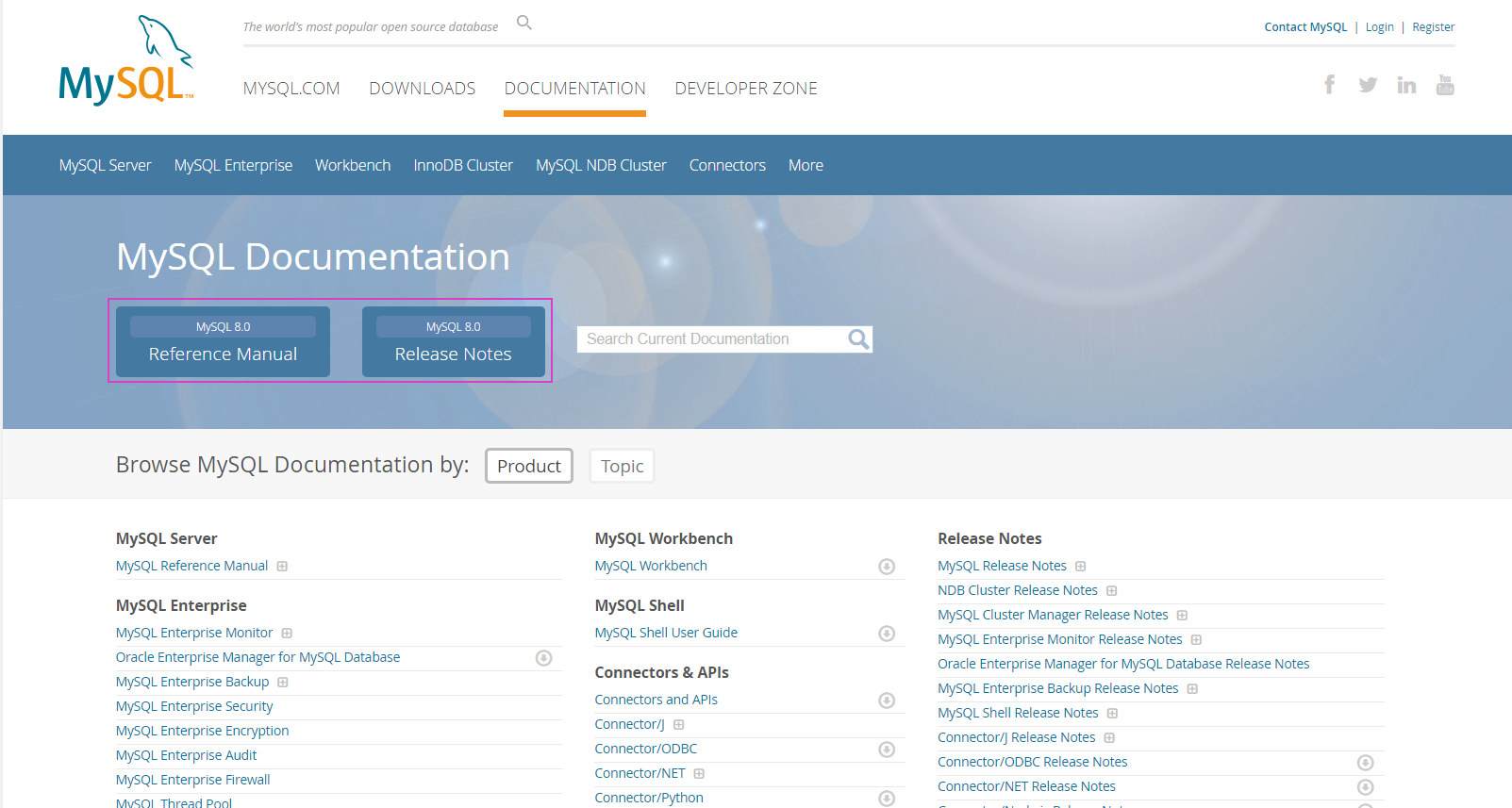Click download icon beside Connector/Python
The image size is (1512, 808).
coord(887,799)
